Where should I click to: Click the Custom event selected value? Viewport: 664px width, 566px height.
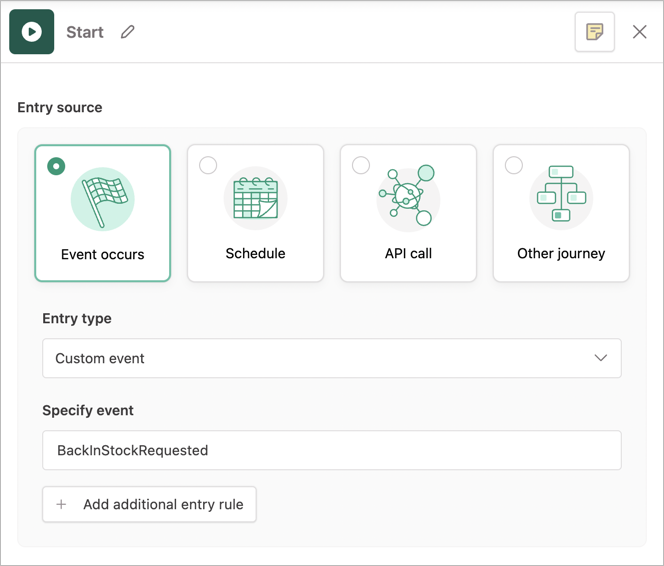point(100,358)
